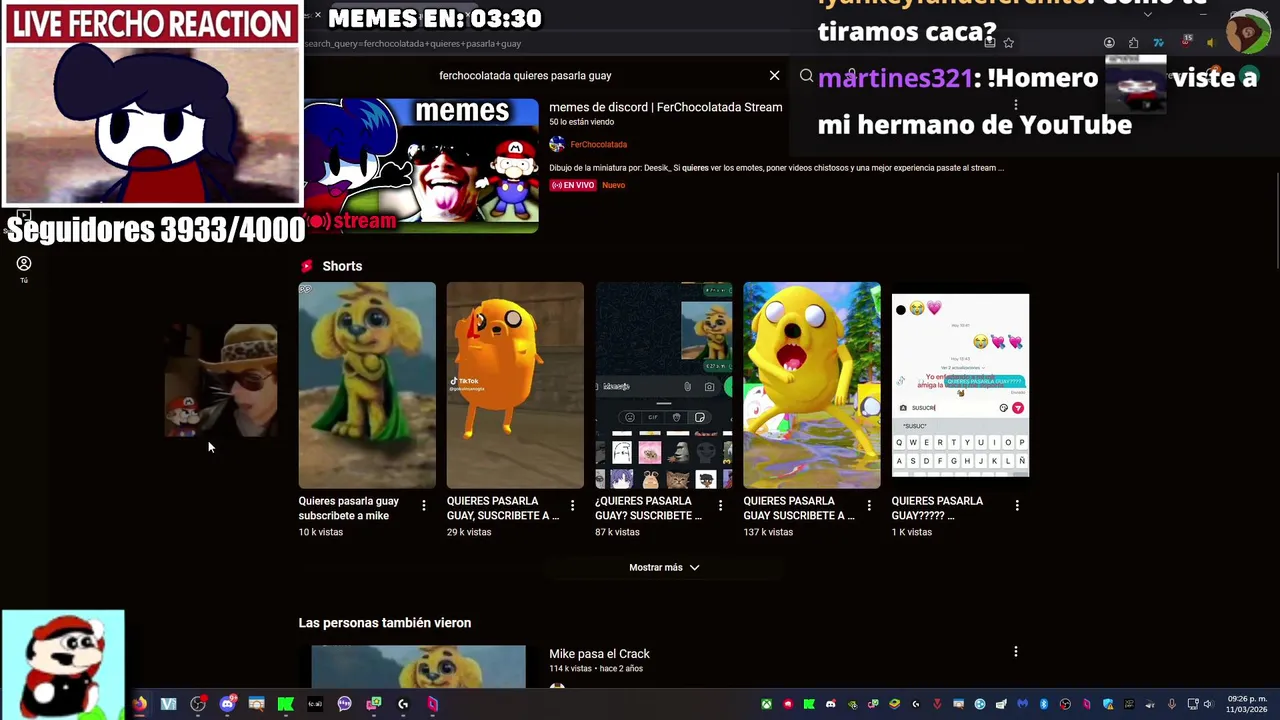Screen dimensions: 1280x720
Task: Clear the YouTube search box with X
Action: point(774,75)
